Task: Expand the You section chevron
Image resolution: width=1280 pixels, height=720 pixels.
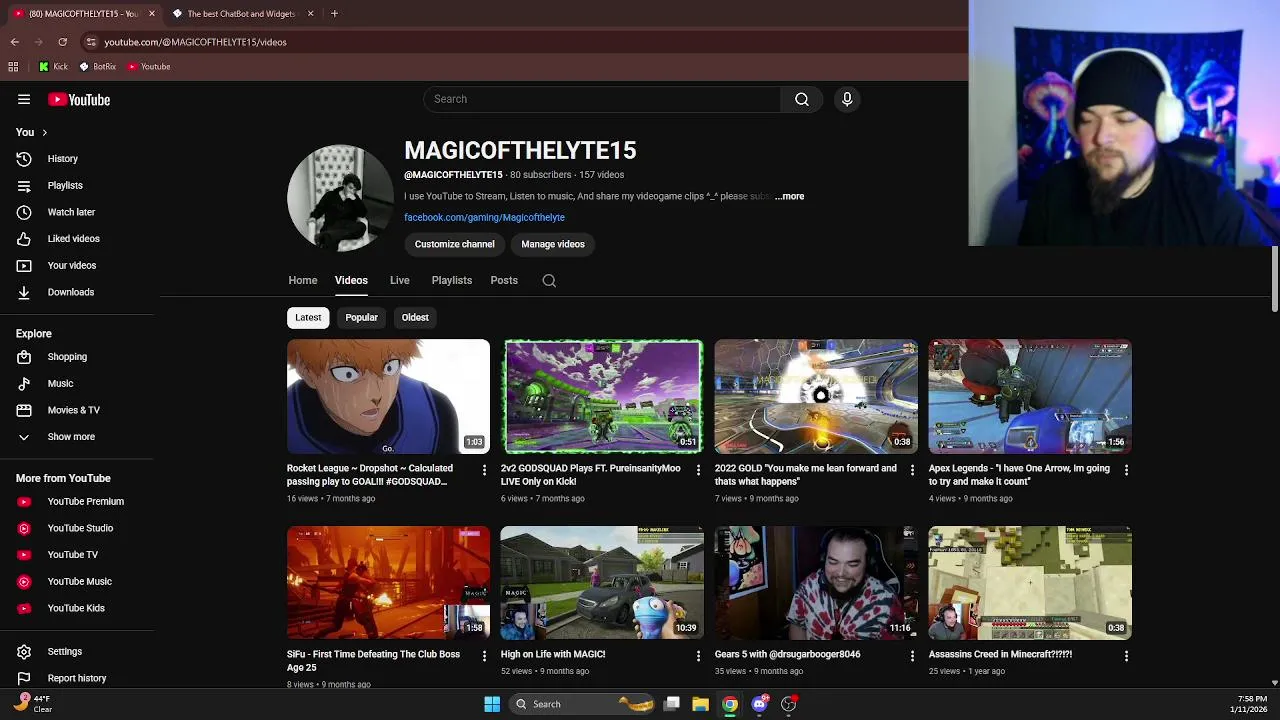Action: 44,132
